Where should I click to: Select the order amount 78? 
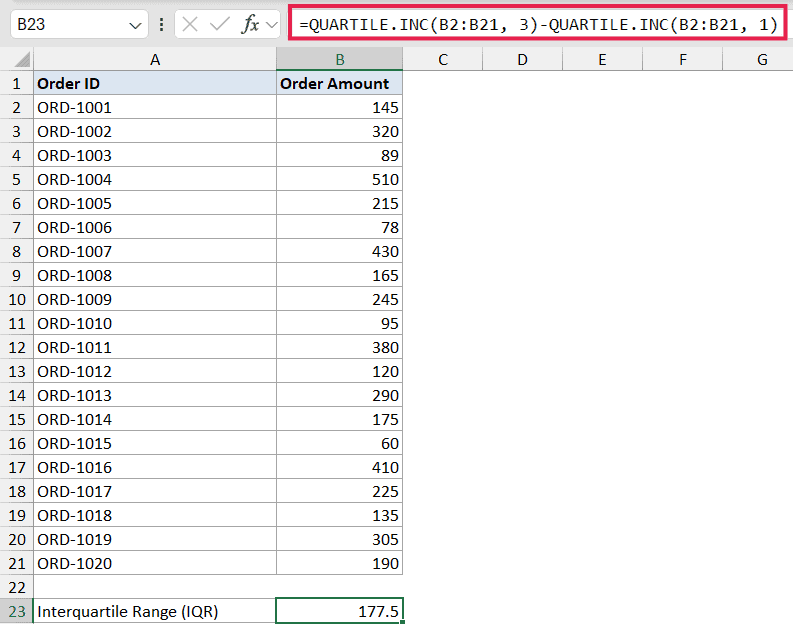point(339,227)
